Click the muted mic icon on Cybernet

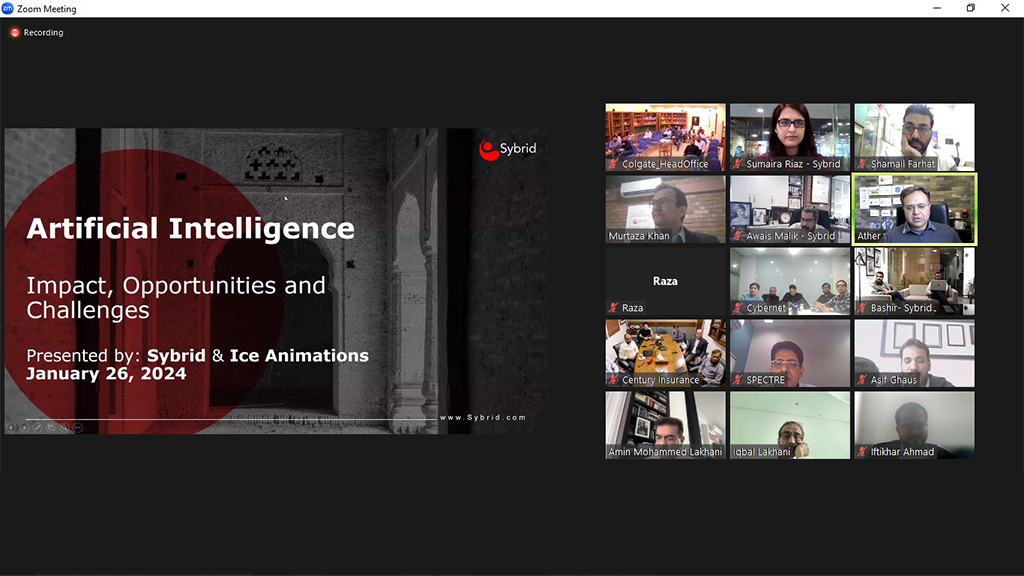pos(738,308)
